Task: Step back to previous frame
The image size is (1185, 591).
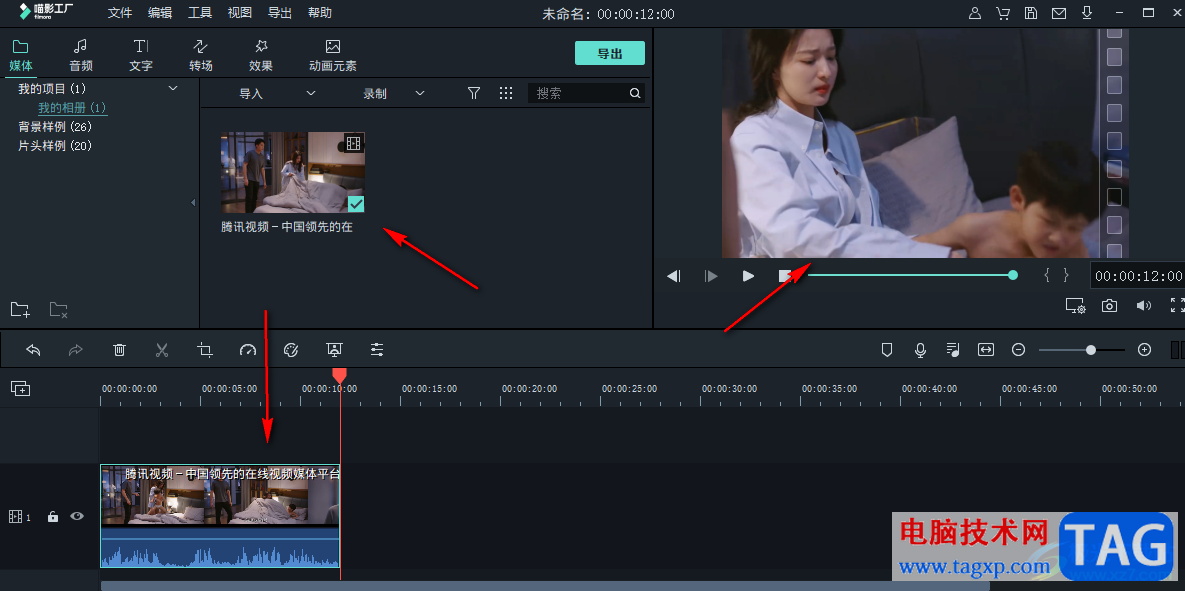Action: (x=673, y=276)
